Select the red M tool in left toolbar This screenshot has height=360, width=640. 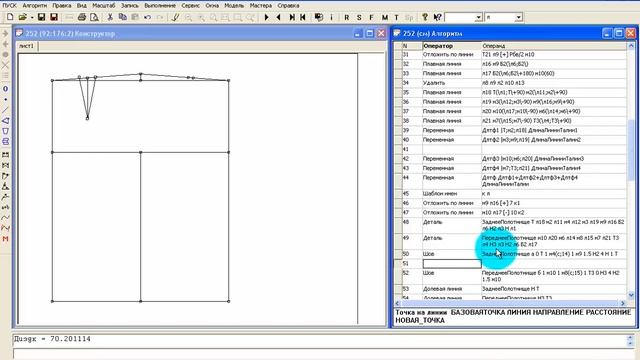[5, 239]
